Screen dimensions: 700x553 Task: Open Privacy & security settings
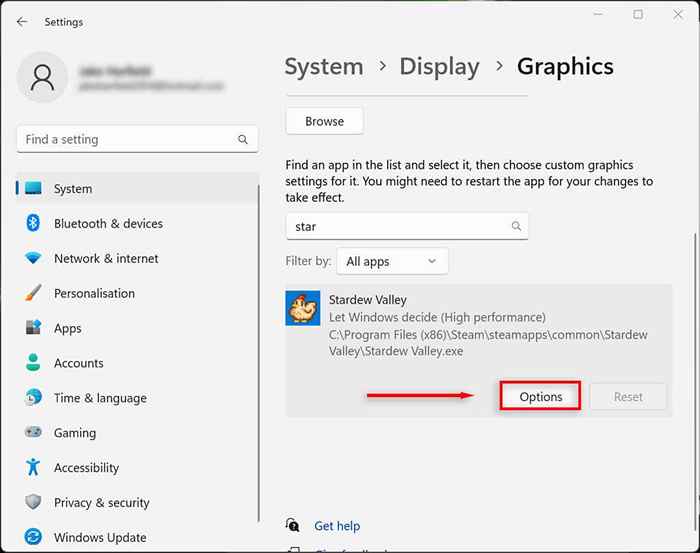102,503
